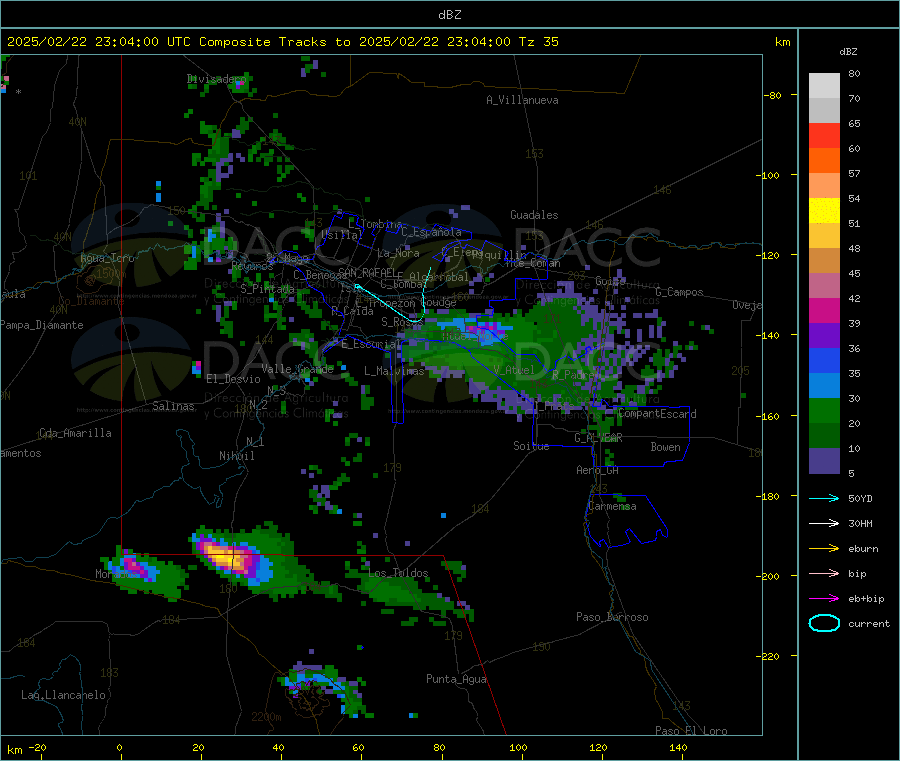Click the 'Tz 35' threshold text
Image resolution: width=900 pixels, height=761 pixels.
coord(538,42)
